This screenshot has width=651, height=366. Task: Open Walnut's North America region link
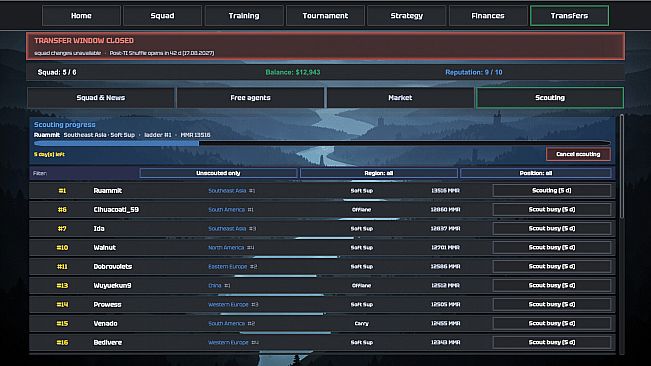click(x=226, y=247)
